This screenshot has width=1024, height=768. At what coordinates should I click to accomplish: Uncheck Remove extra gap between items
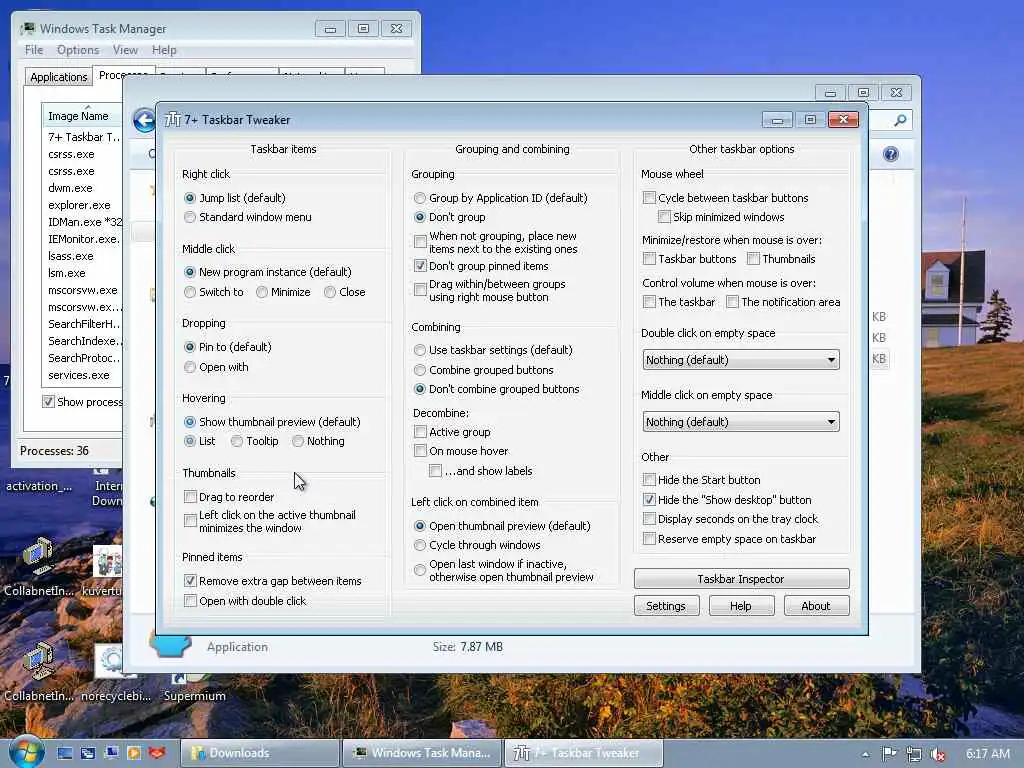[x=191, y=581]
